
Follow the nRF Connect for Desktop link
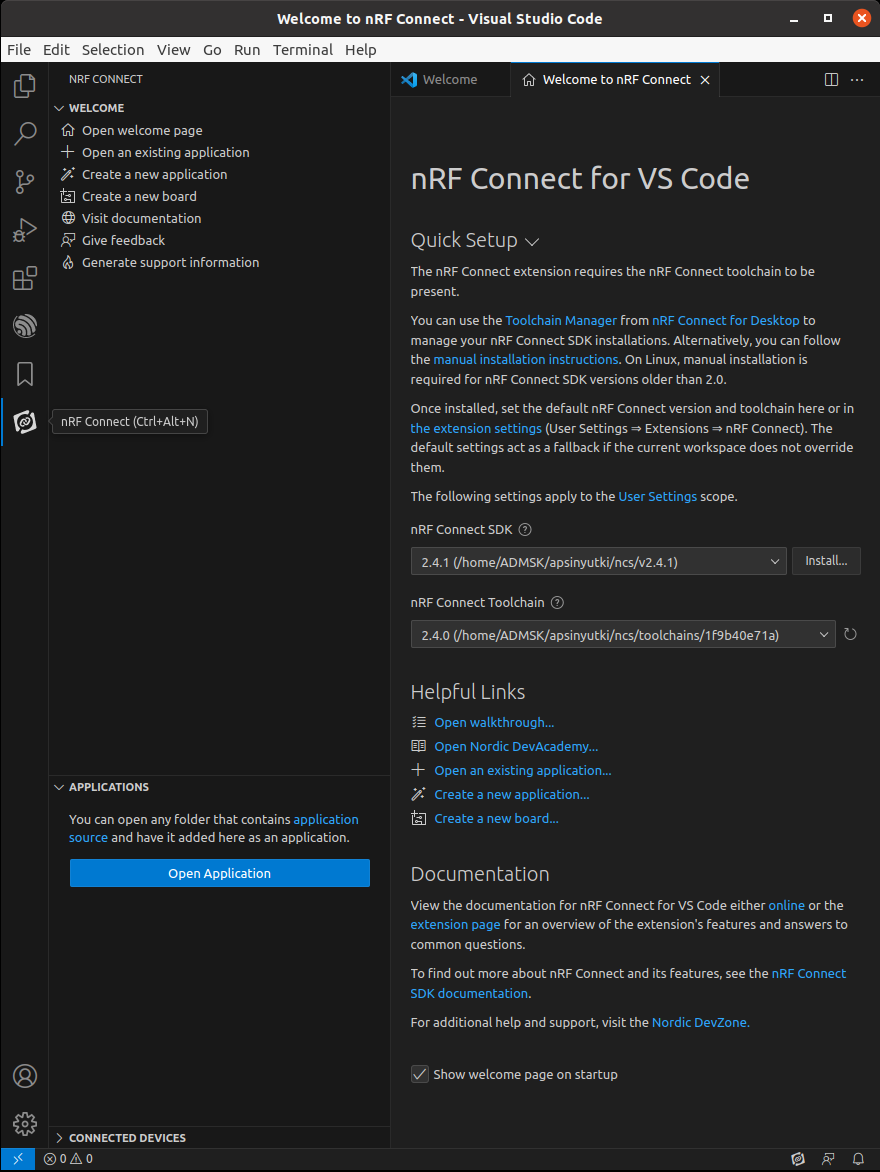[x=726, y=320]
